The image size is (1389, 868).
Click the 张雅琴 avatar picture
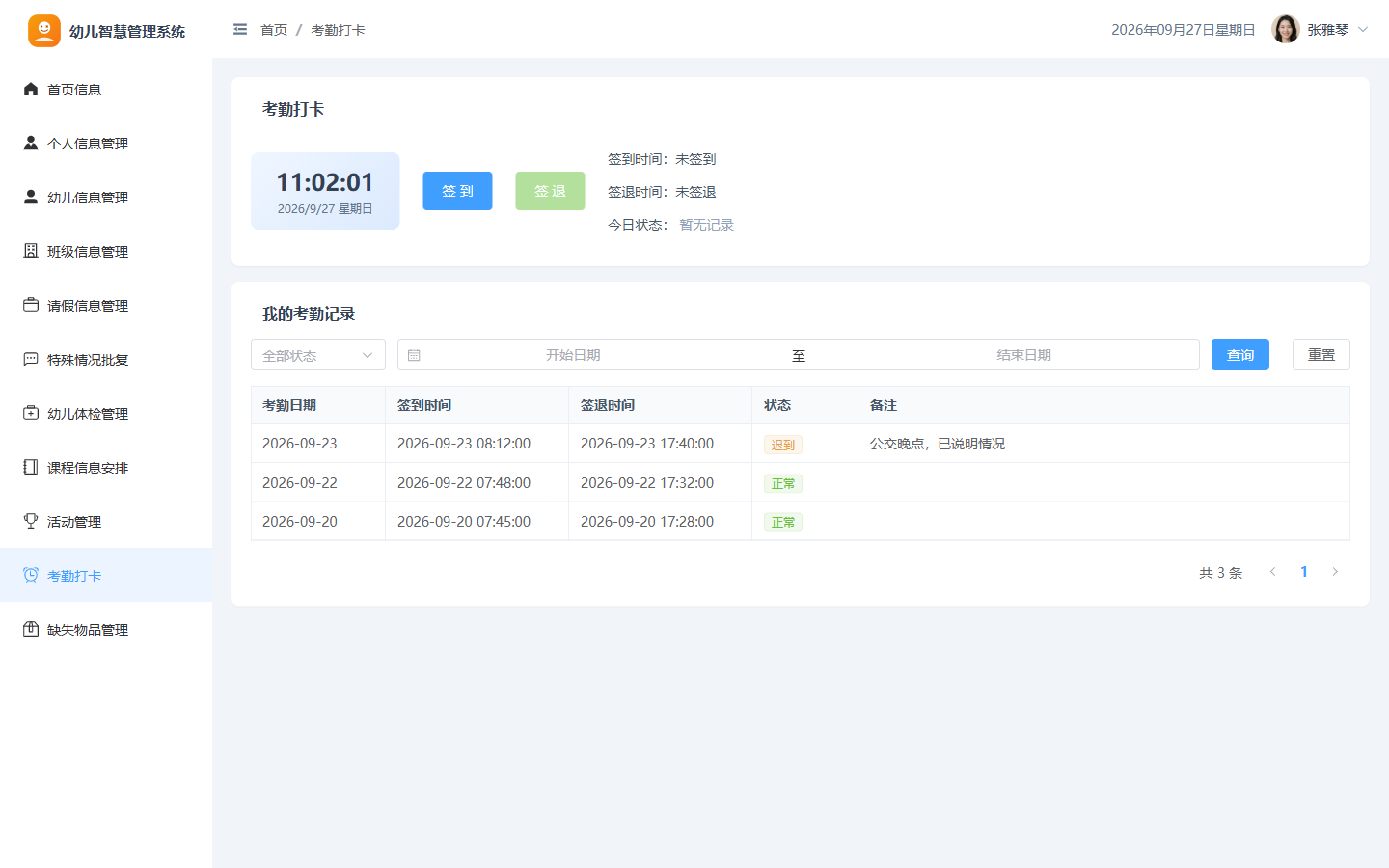point(1286,30)
